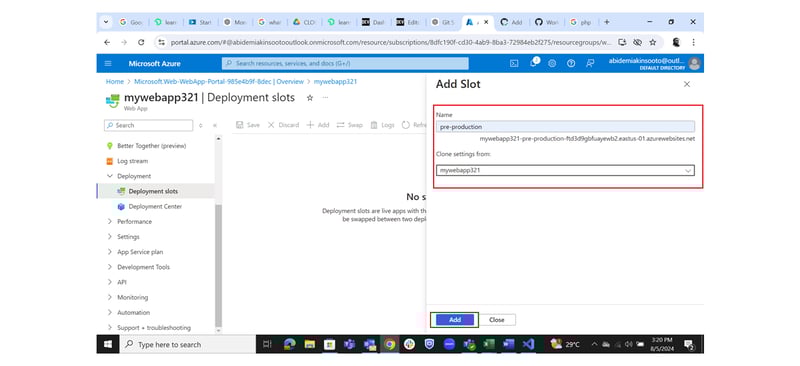Image resolution: width=800 pixels, height=366 pixels.
Task: Bookmark the page with star icon
Action: tap(653, 42)
